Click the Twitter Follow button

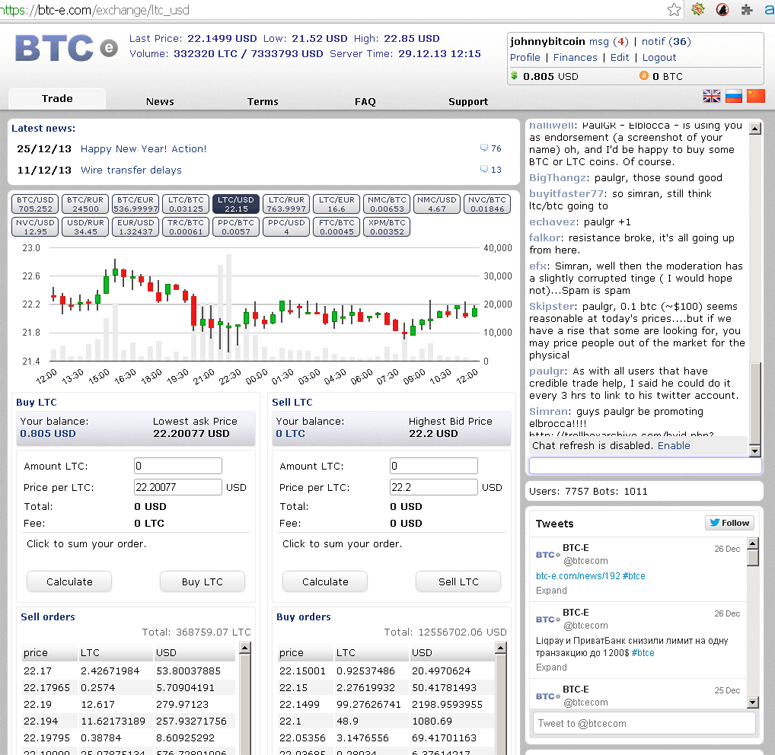point(730,523)
